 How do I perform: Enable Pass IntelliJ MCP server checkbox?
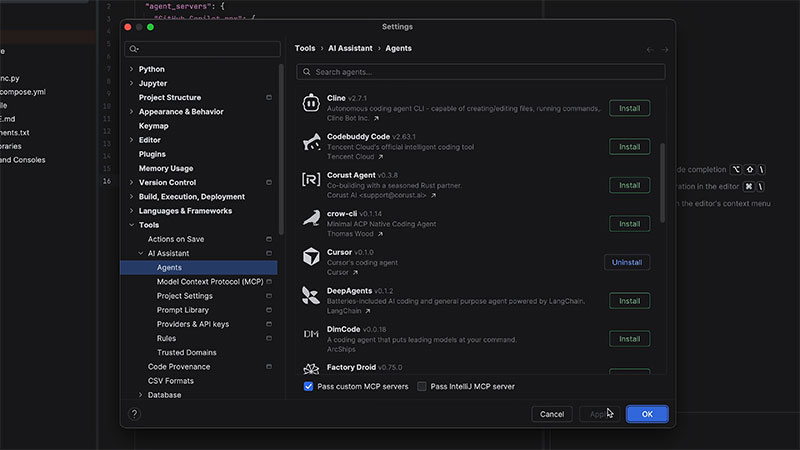click(421, 386)
